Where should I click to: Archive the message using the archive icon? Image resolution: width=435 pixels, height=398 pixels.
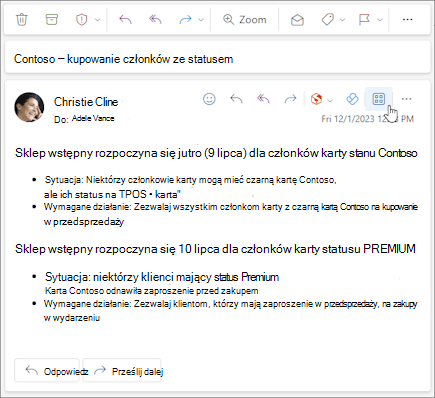click(51, 19)
